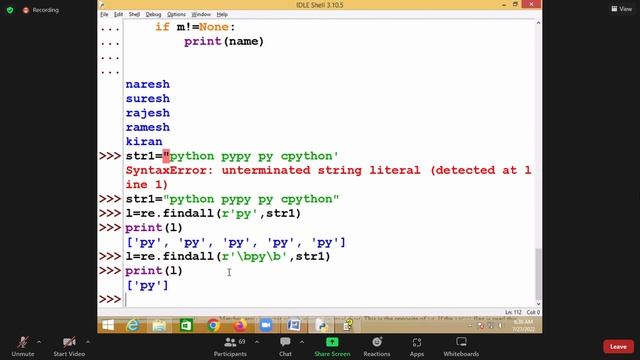Expand the arrow next to Chat

tap(302, 342)
